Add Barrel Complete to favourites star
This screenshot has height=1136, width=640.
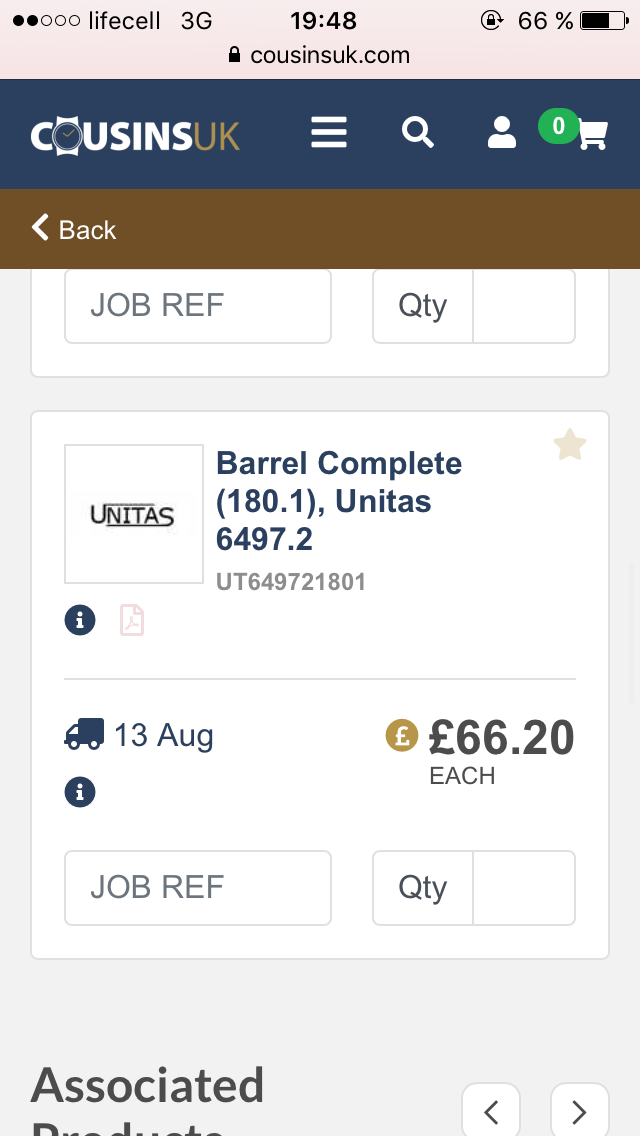point(570,445)
